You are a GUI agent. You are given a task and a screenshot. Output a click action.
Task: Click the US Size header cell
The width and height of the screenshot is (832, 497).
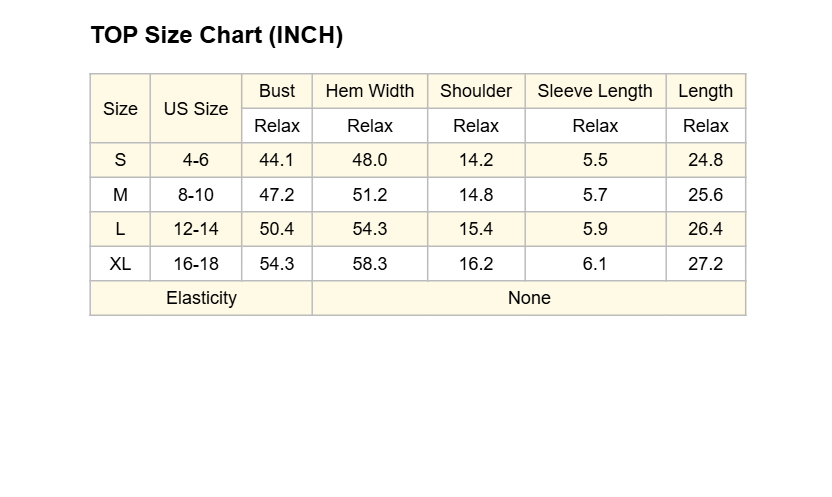[x=196, y=109]
